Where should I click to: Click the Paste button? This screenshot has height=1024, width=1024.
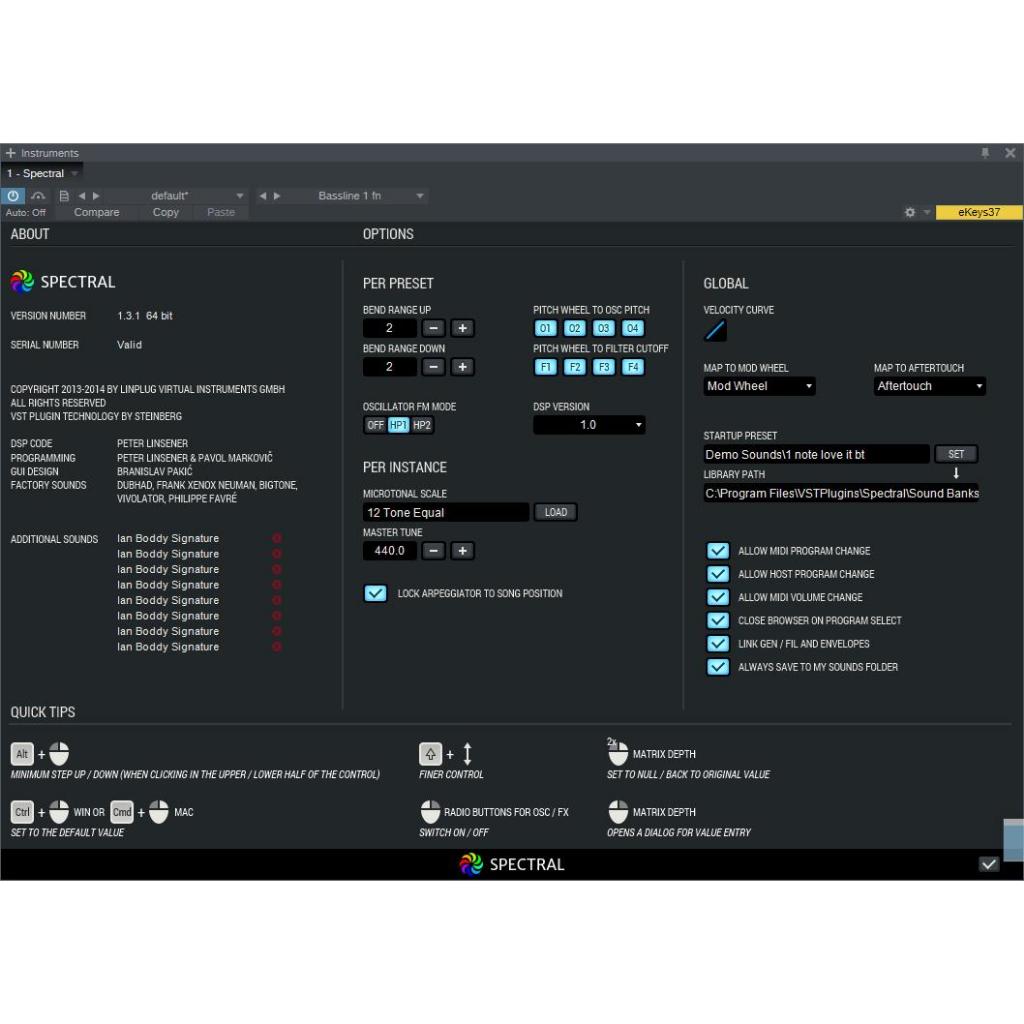tap(221, 212)
